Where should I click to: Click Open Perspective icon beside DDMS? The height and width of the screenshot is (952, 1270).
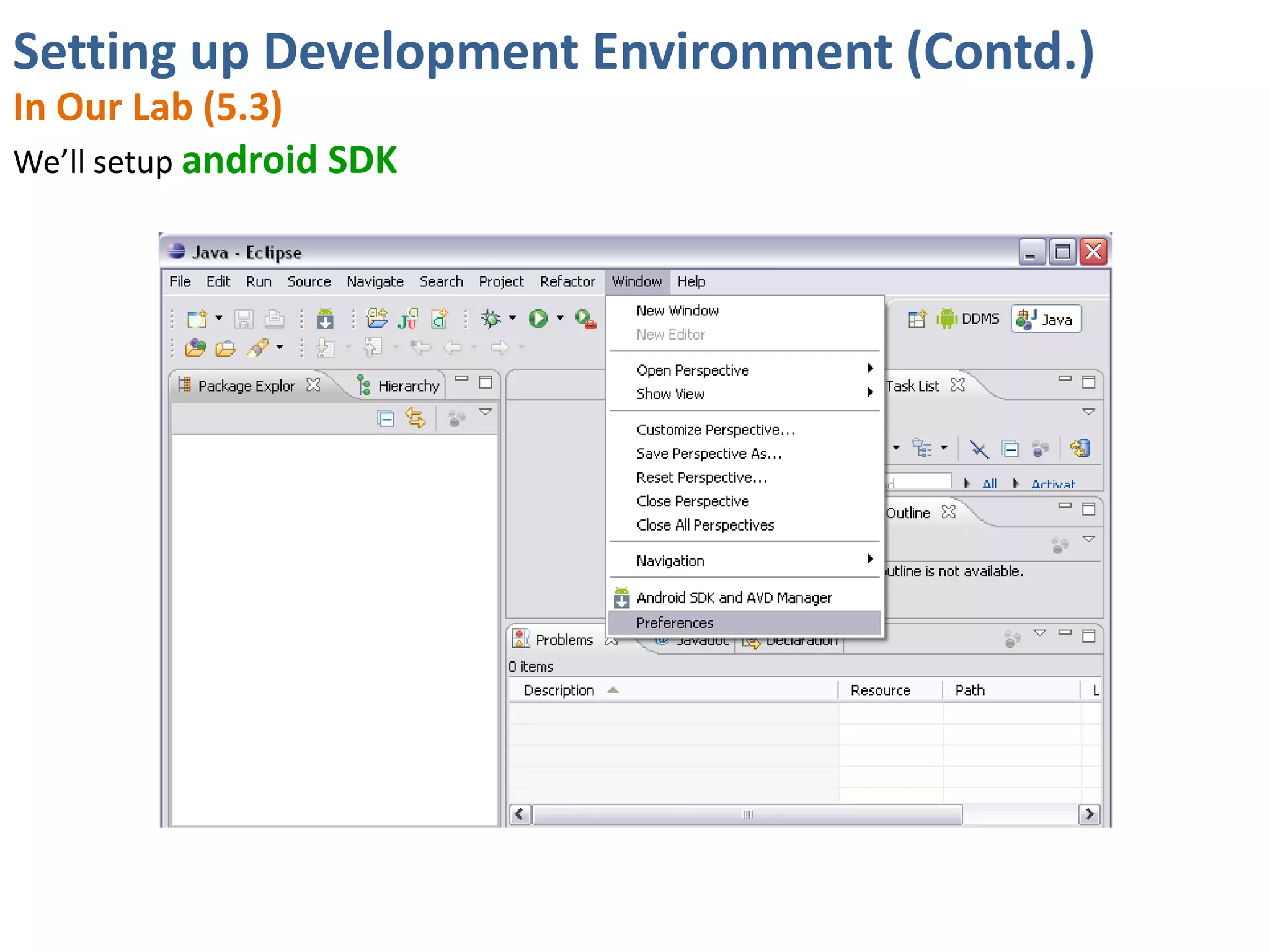pyautogui.click(x=917, y=319)
